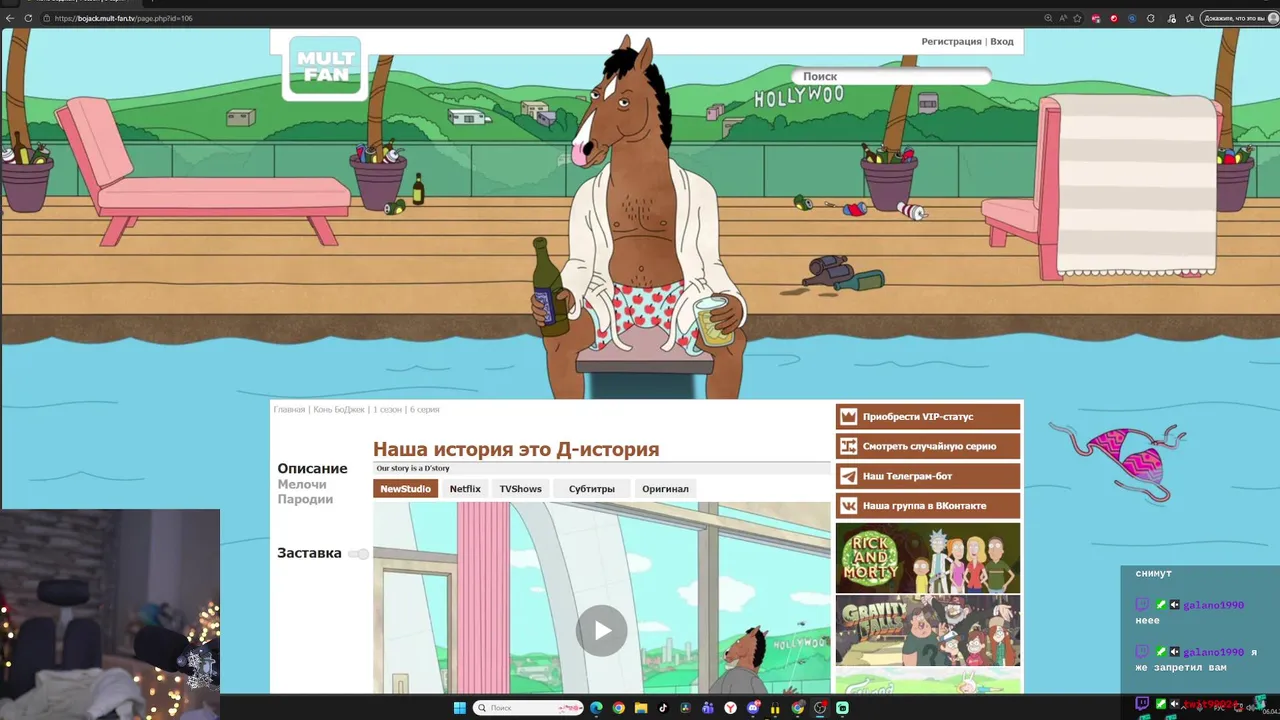The image size is (1280, 720).
Task: Click the Докажите, что это вы profile button
Action: pyautogui.click(x=1239, y=18)
